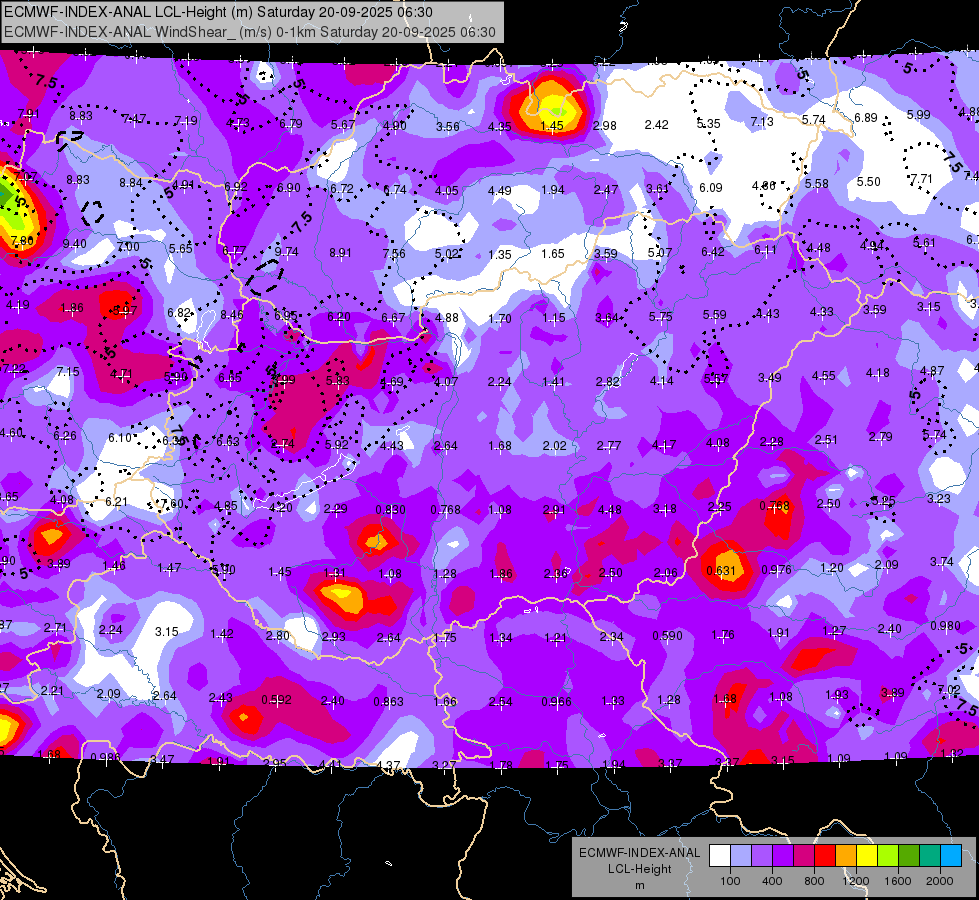Screen dimensions: 979x900
Task: Select the red 800 m legend swatch
Action: (x=825, y=855)
